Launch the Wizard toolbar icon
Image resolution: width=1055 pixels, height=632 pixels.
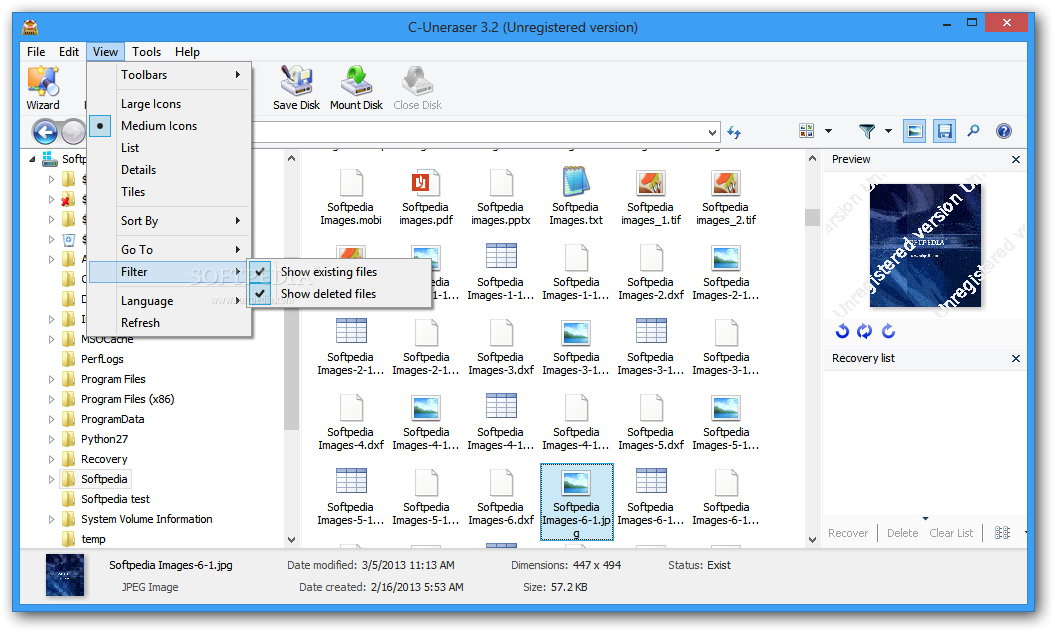[43, 87]
